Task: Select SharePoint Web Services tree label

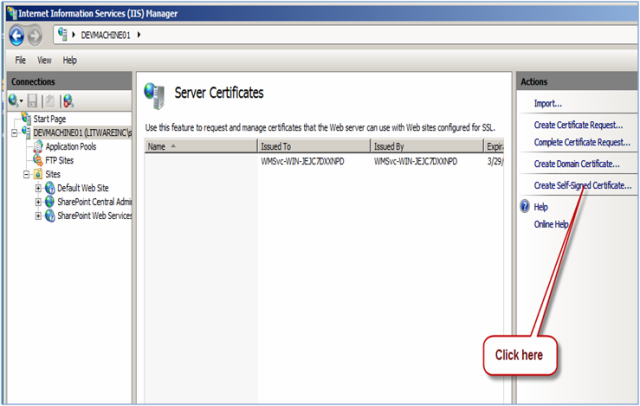Action: 94,216
